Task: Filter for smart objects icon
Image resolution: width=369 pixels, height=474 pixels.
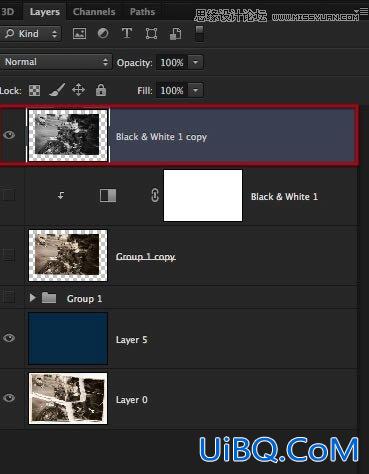Action: (176, 34)
